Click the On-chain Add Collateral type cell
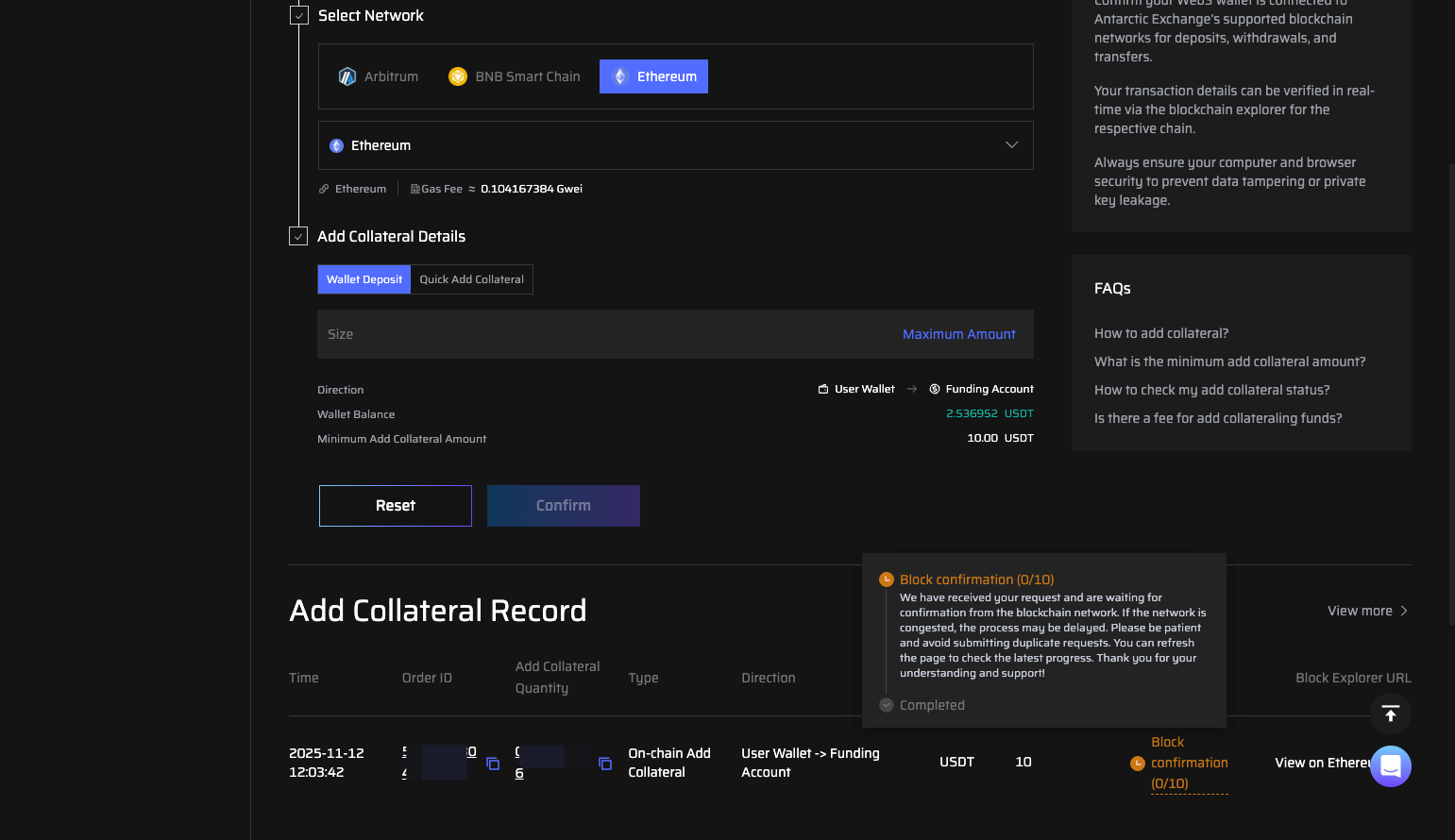 click(x=669, y=763)
